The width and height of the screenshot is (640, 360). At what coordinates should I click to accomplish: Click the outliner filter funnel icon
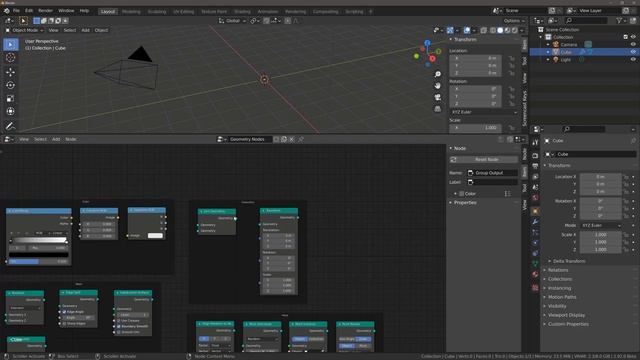pos(619,20)
